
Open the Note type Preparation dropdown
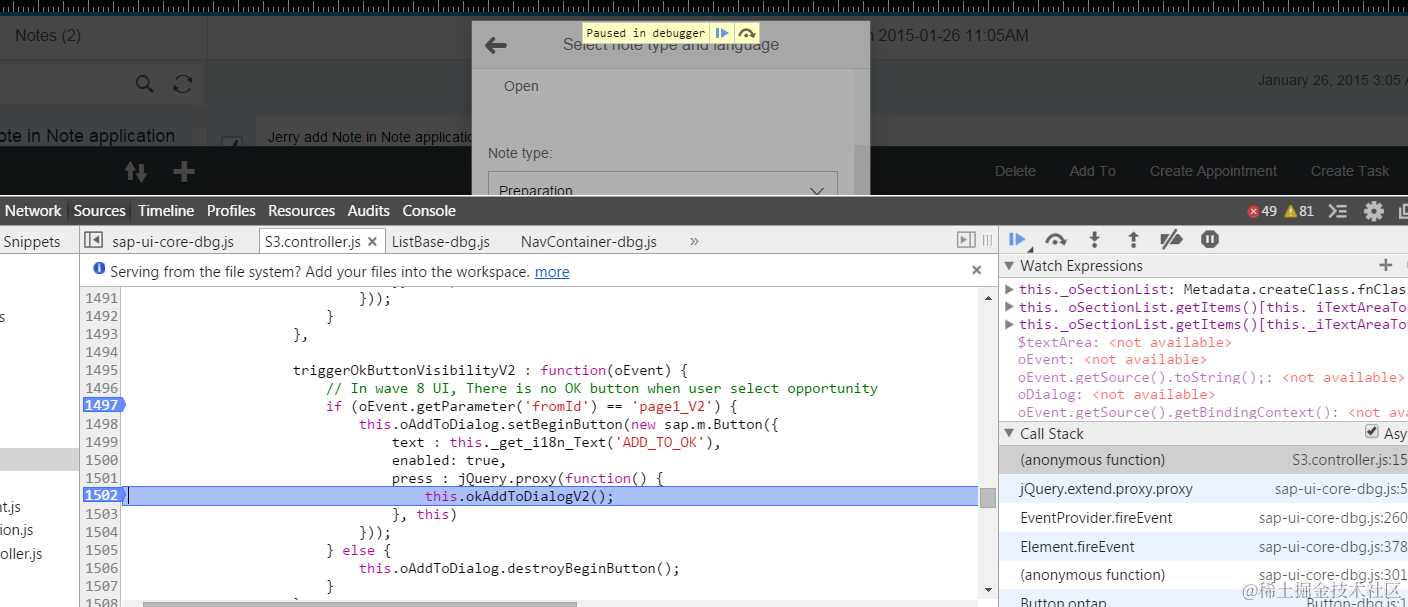663,184
